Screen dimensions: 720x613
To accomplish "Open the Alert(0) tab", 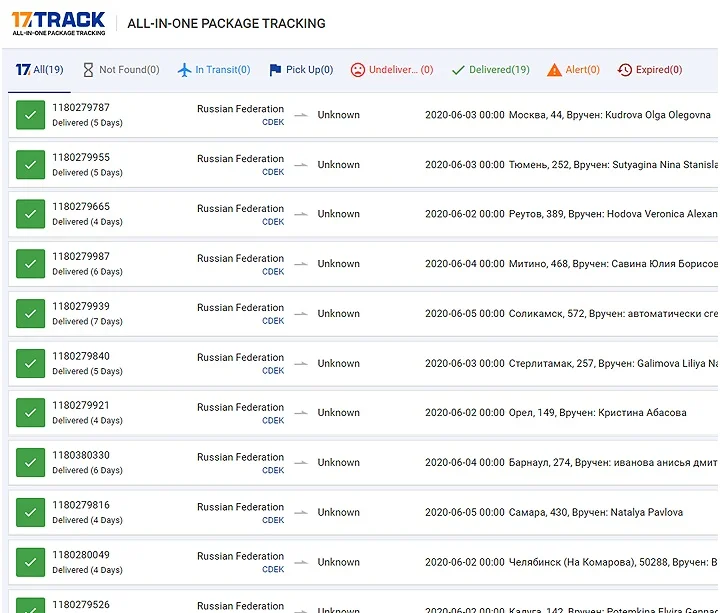I will tap(574, 70).
